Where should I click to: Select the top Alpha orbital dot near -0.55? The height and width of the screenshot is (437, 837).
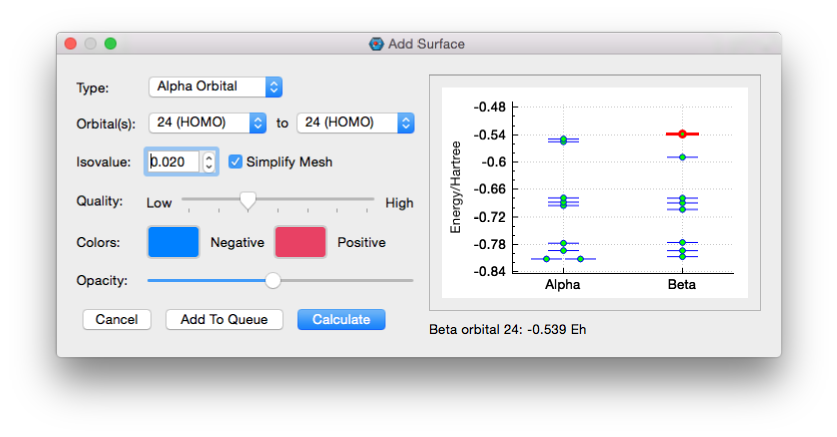click(x=563, y=139)
